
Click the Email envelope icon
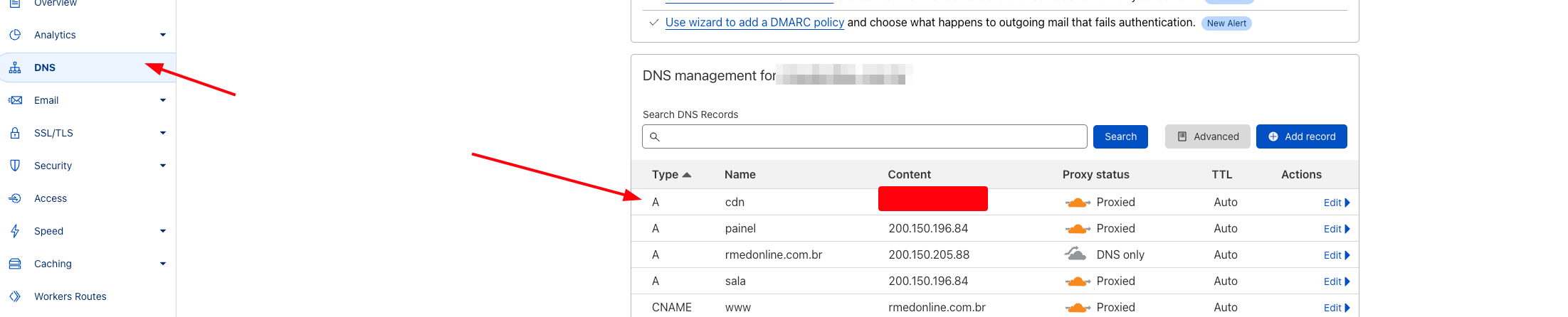(15, 100)
